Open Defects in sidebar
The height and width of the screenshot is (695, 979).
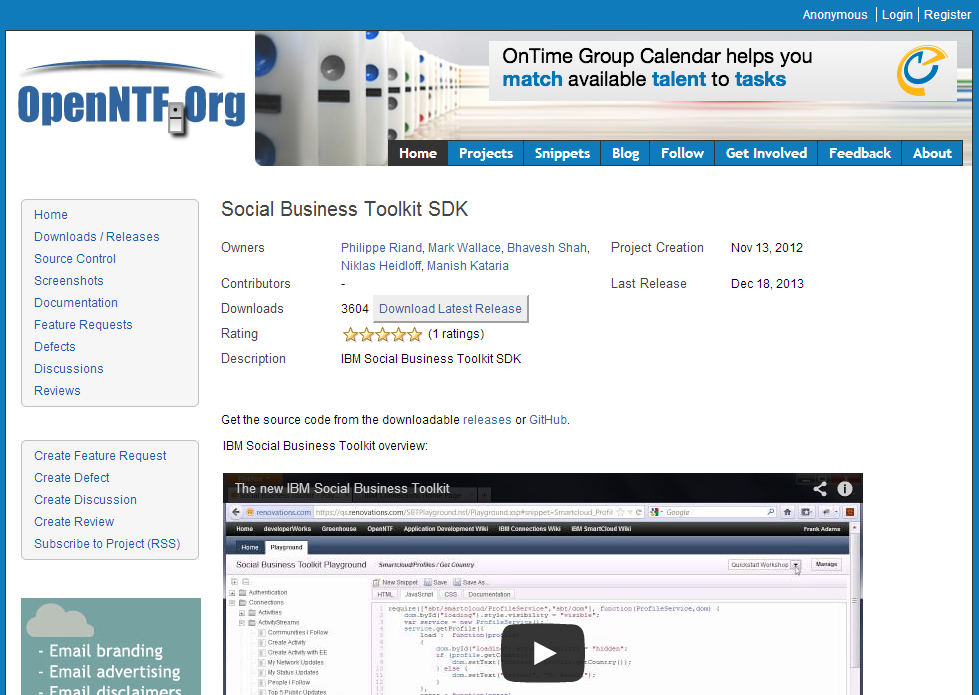54,347
